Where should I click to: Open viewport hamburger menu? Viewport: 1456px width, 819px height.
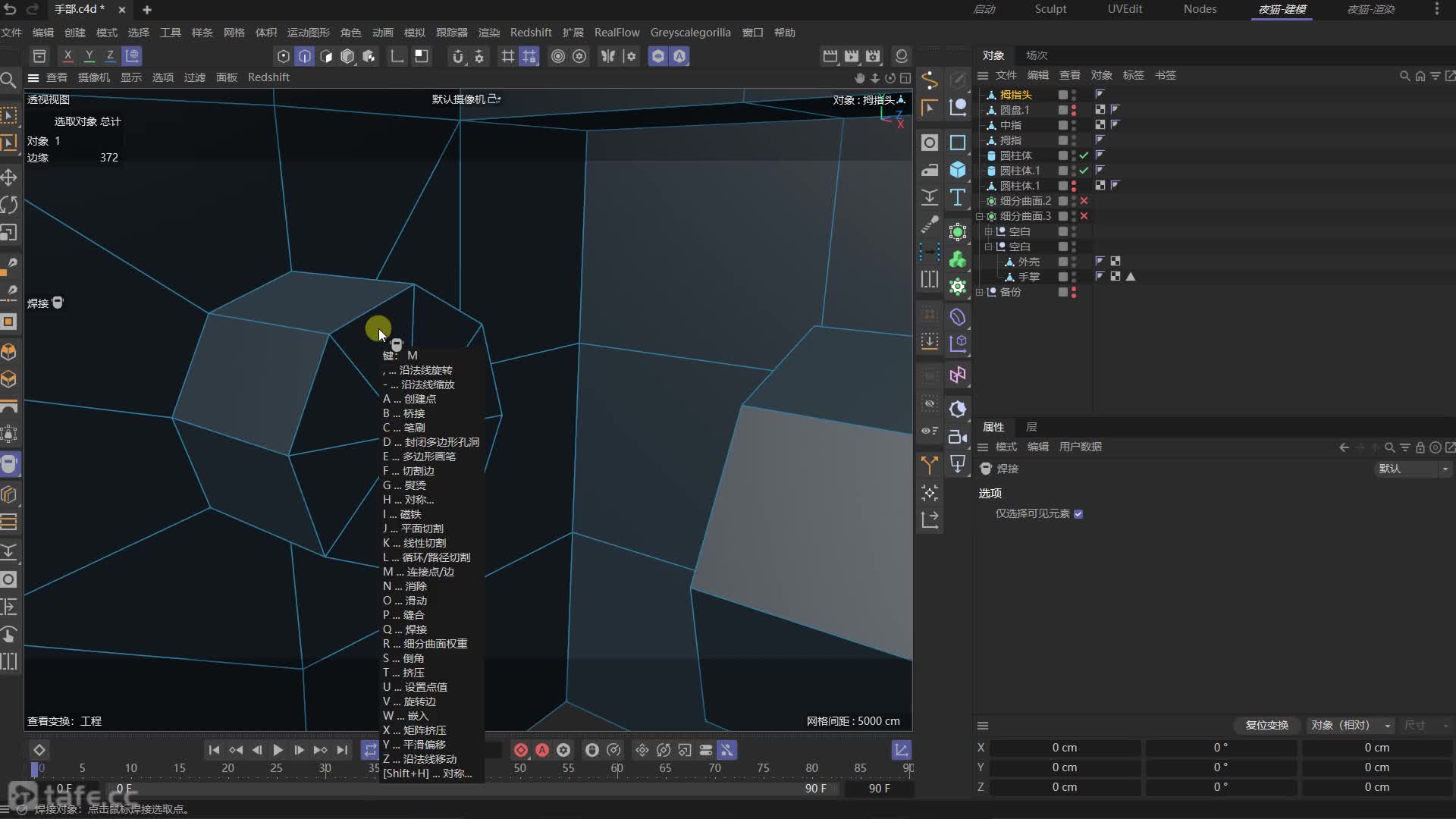coord(33,77)
